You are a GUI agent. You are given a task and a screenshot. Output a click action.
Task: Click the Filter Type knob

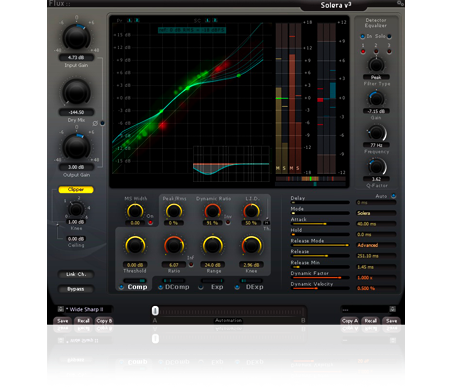(376, 65)
